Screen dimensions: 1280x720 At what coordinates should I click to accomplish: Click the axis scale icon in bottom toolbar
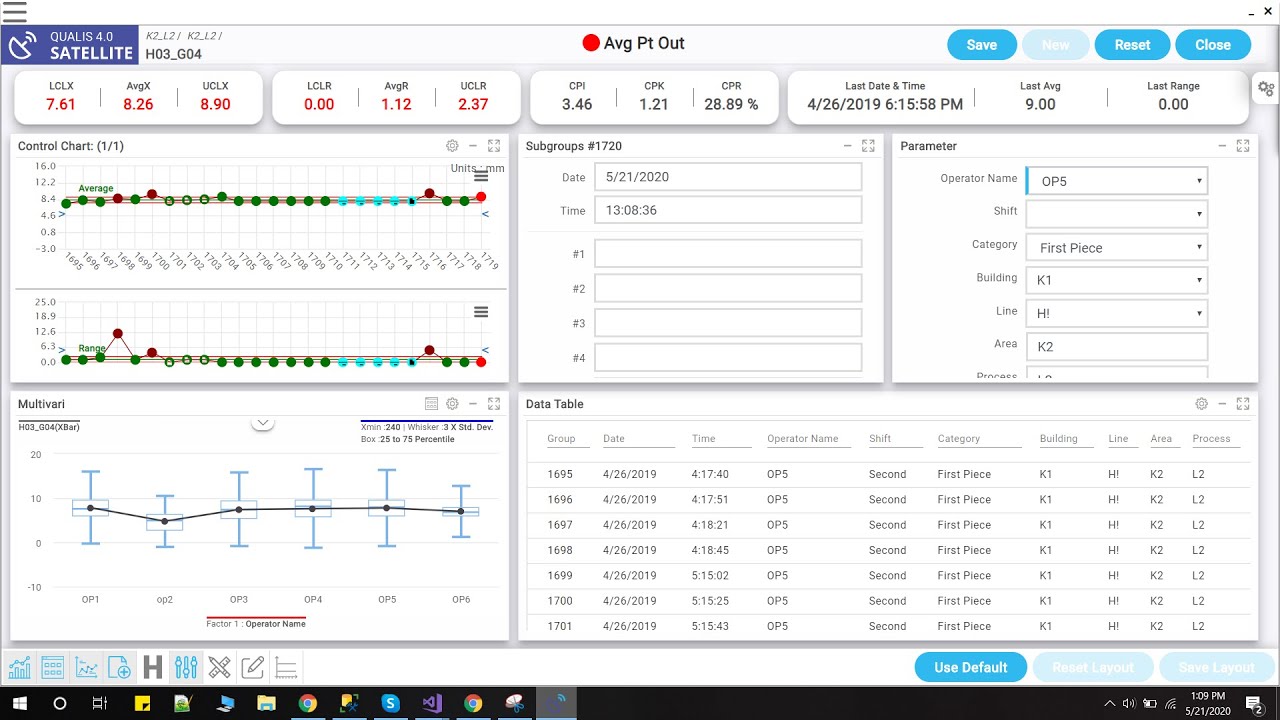[x=285, y=667]
